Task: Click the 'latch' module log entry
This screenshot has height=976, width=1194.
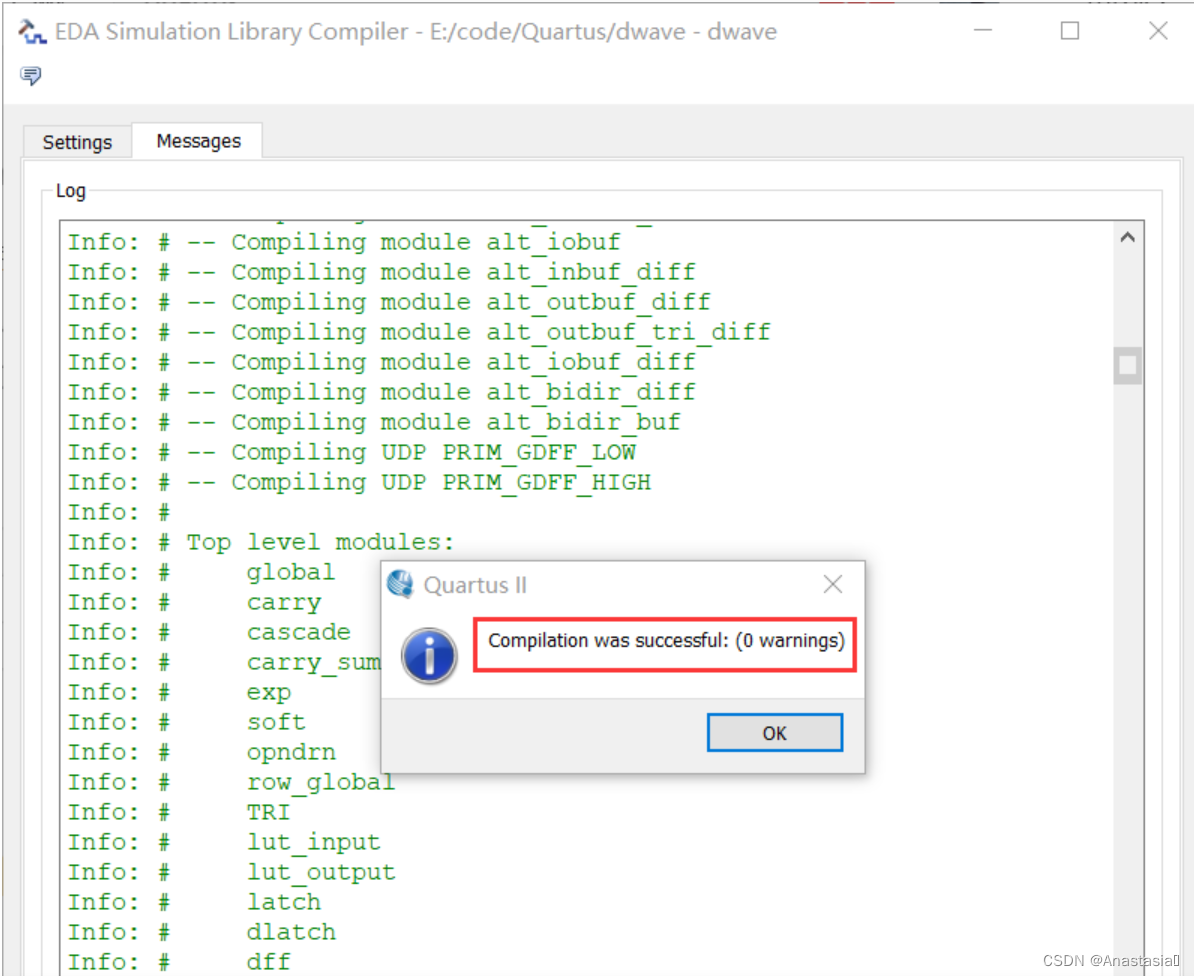Action: (283, 902)
